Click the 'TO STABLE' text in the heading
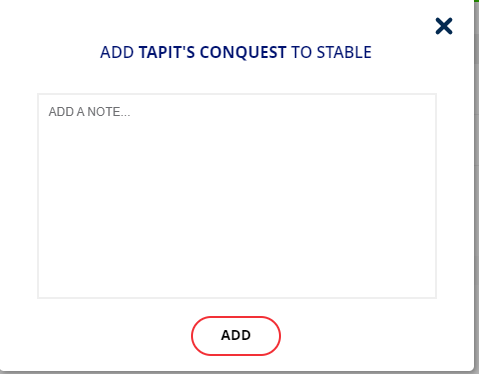The height and width of the screenshot is (374, 479). [x=331, y=52]
